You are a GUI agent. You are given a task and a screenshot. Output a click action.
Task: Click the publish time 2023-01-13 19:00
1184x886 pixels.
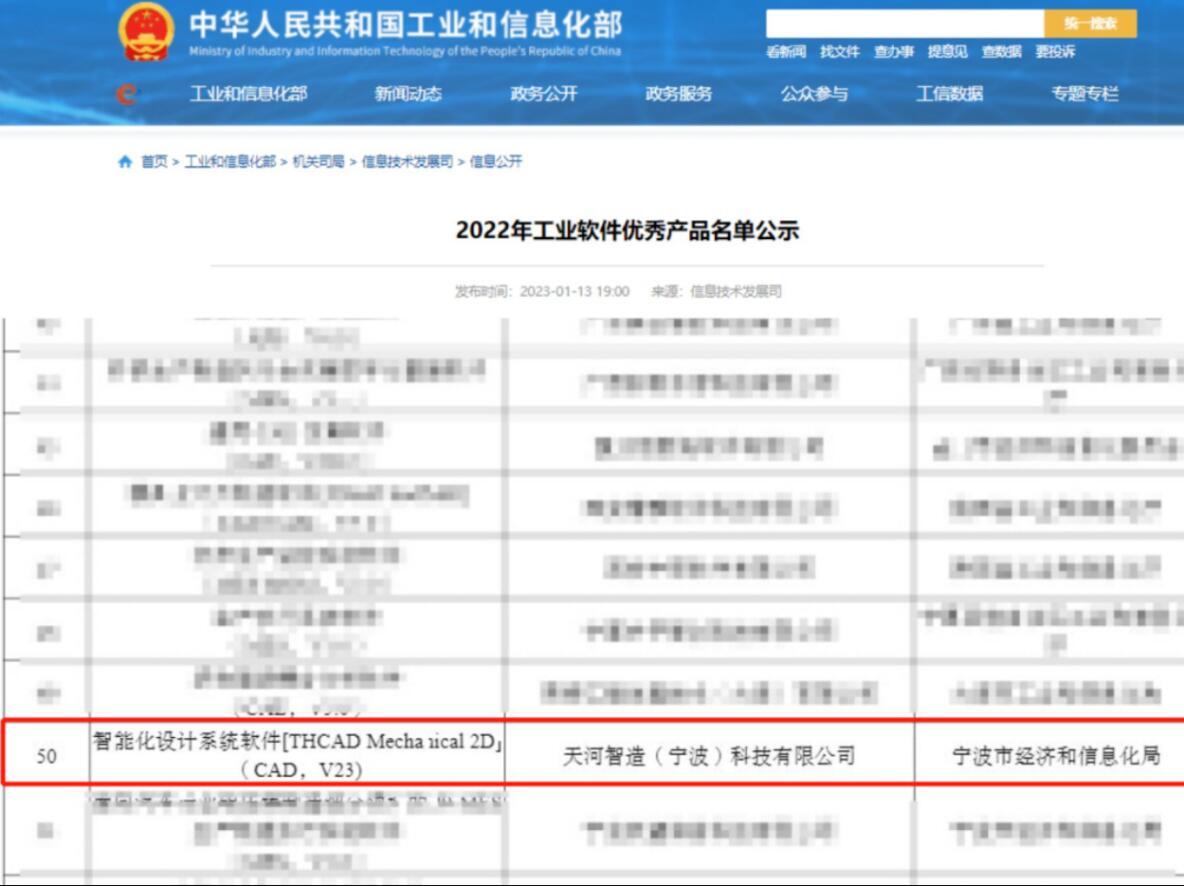pyautogui.click(x=575, y=292)
